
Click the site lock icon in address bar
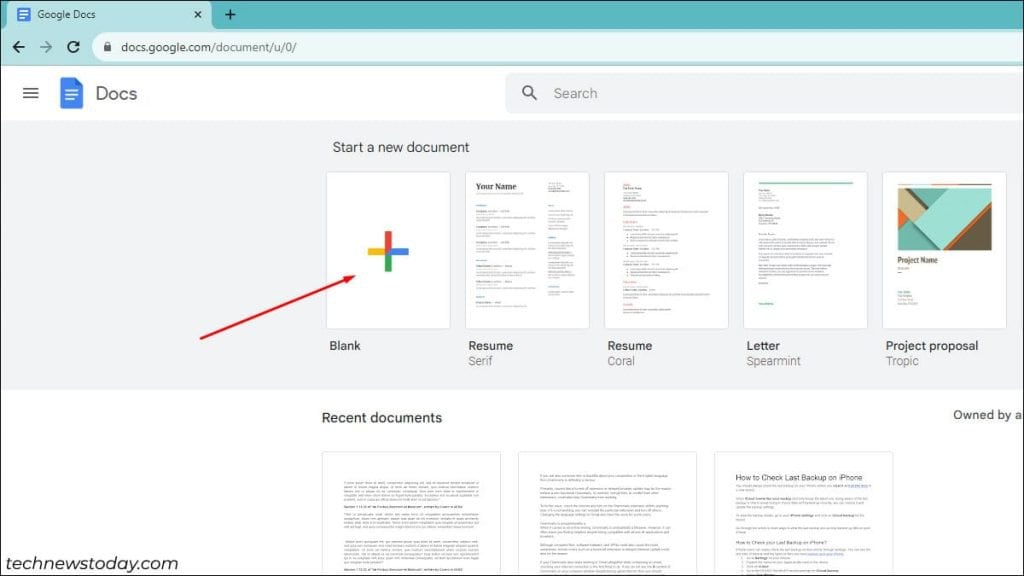(x=108, y=47)
